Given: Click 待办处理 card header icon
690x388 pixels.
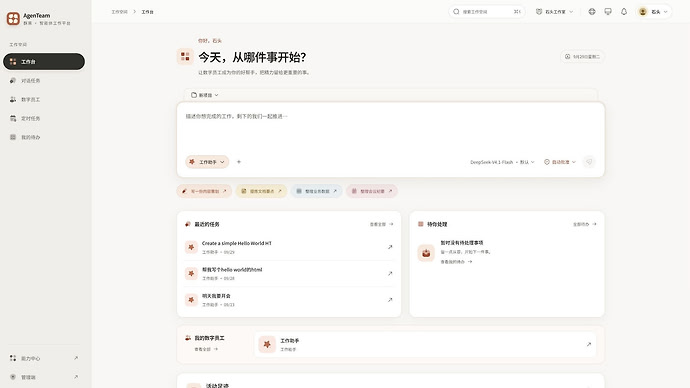Looking at the screenshot, I should click(x=421, y=224).
